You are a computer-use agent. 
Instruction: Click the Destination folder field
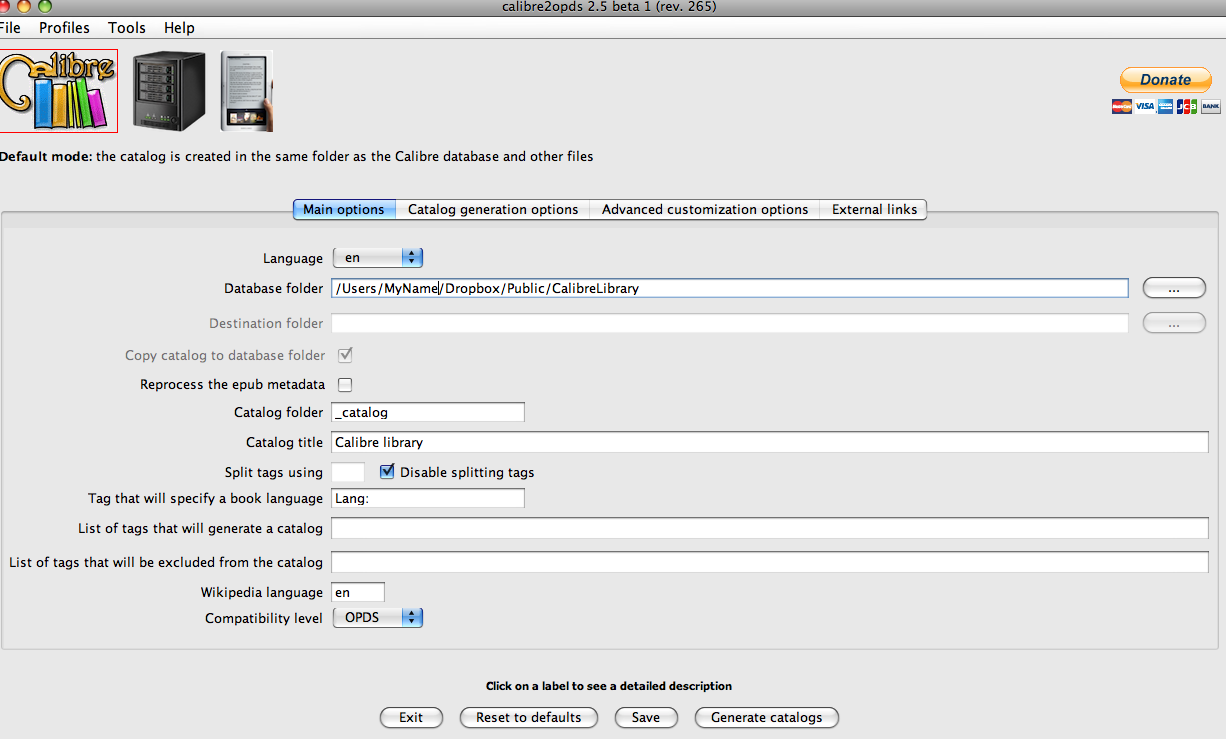[730, 323]
